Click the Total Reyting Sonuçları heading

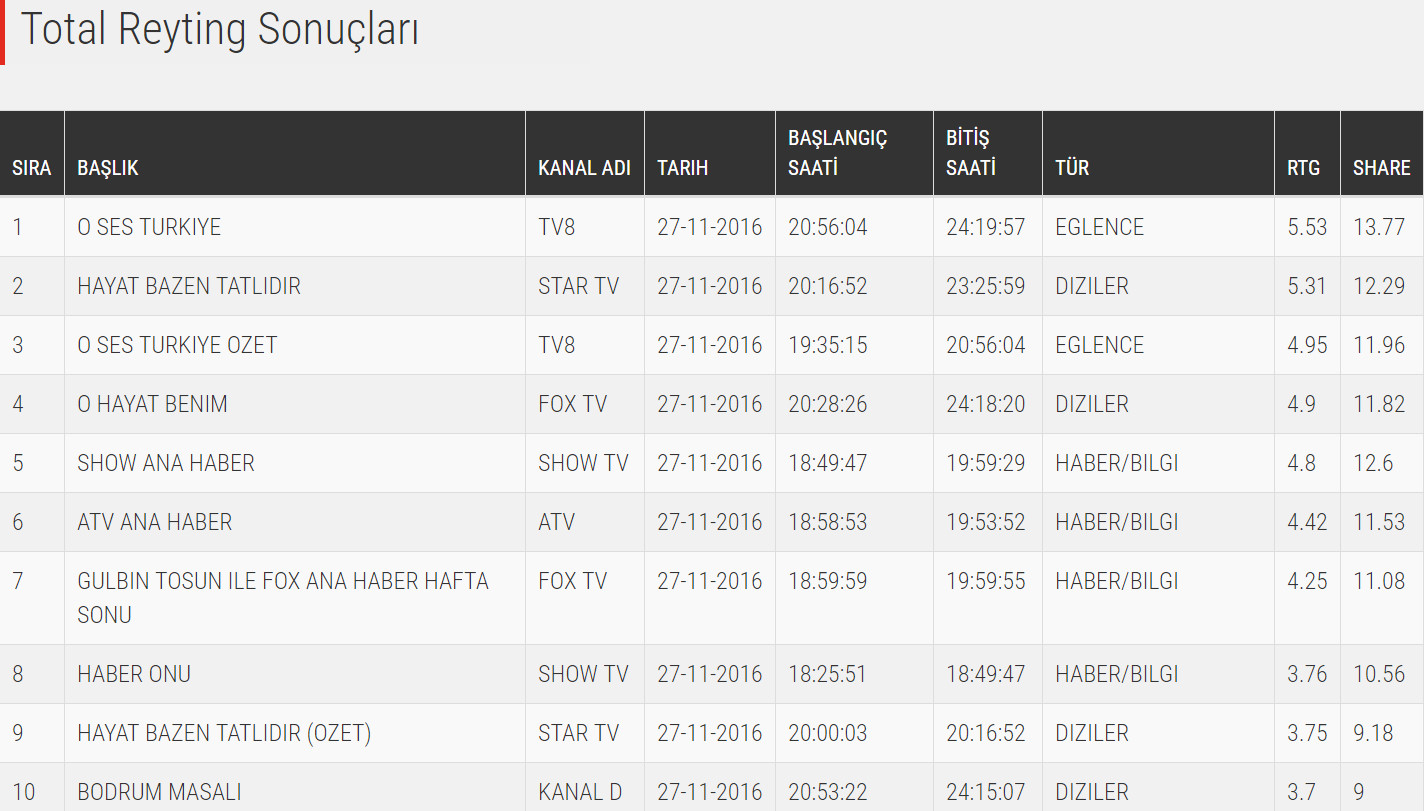pos(220,30)
